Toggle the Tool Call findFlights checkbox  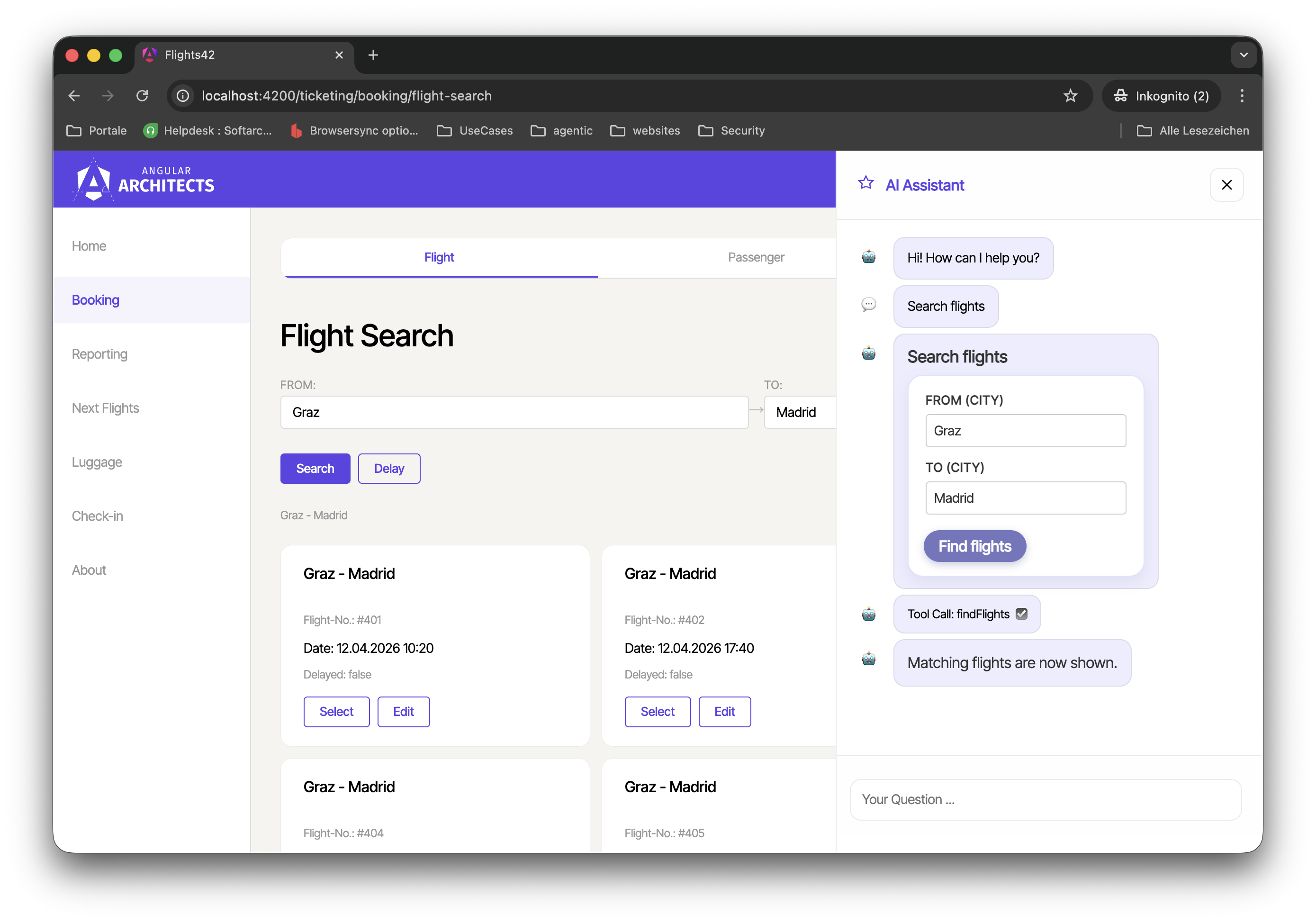(1021, 614)
